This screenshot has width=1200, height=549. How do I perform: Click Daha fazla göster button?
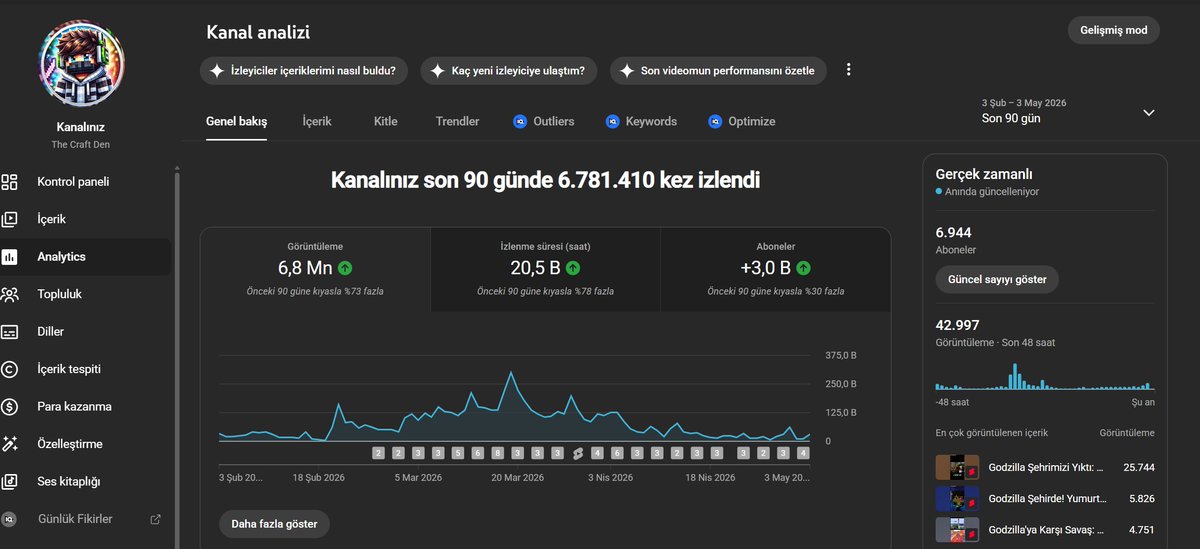(274, 524)
